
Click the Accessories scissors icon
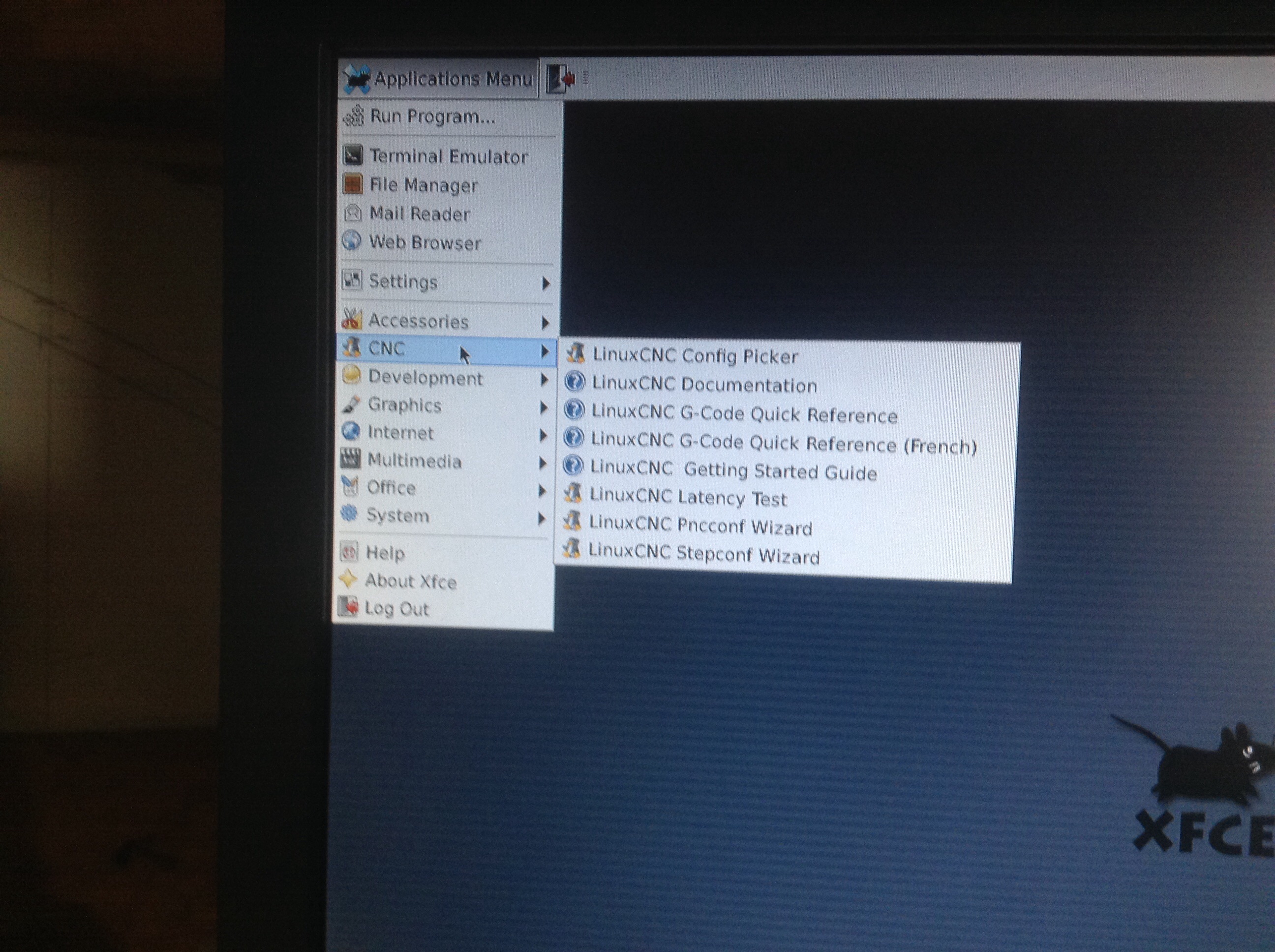352,318
